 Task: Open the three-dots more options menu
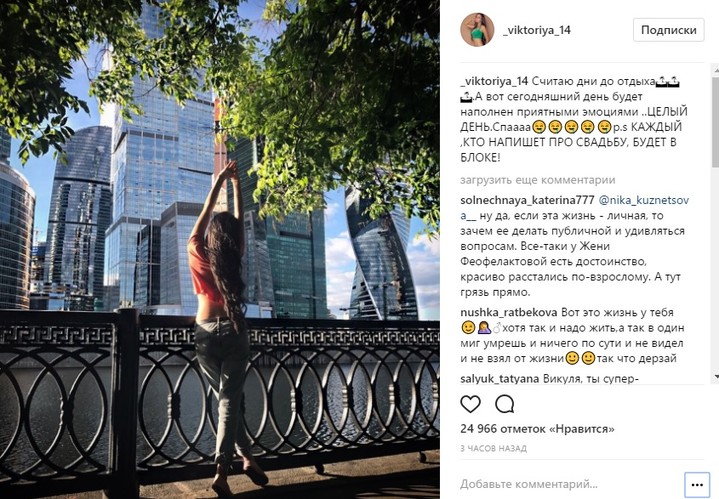tap(697, 485)
